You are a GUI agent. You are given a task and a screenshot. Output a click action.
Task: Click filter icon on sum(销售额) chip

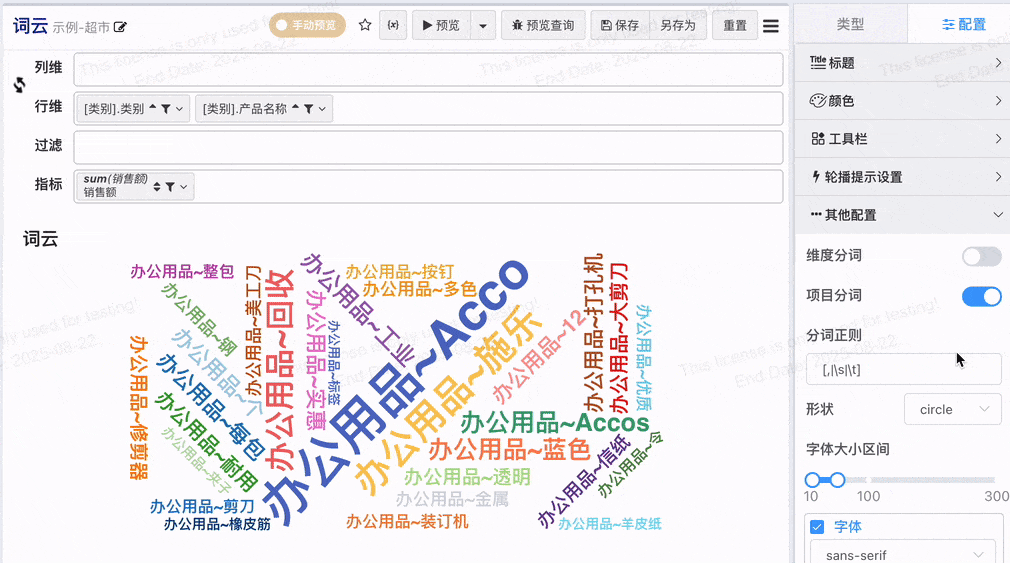coord(170,187)
